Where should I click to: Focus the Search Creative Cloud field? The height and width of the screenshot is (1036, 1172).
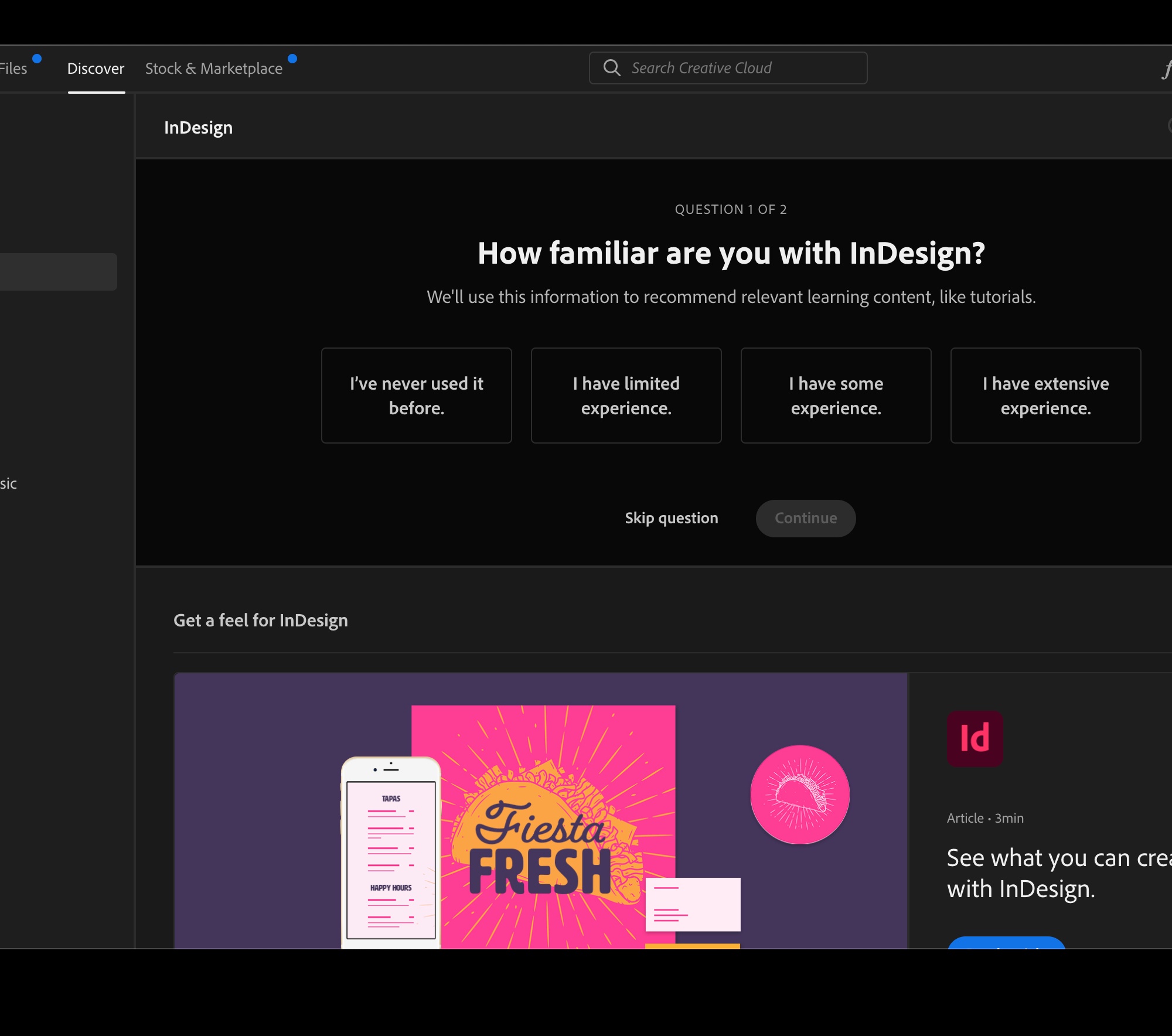728,68
